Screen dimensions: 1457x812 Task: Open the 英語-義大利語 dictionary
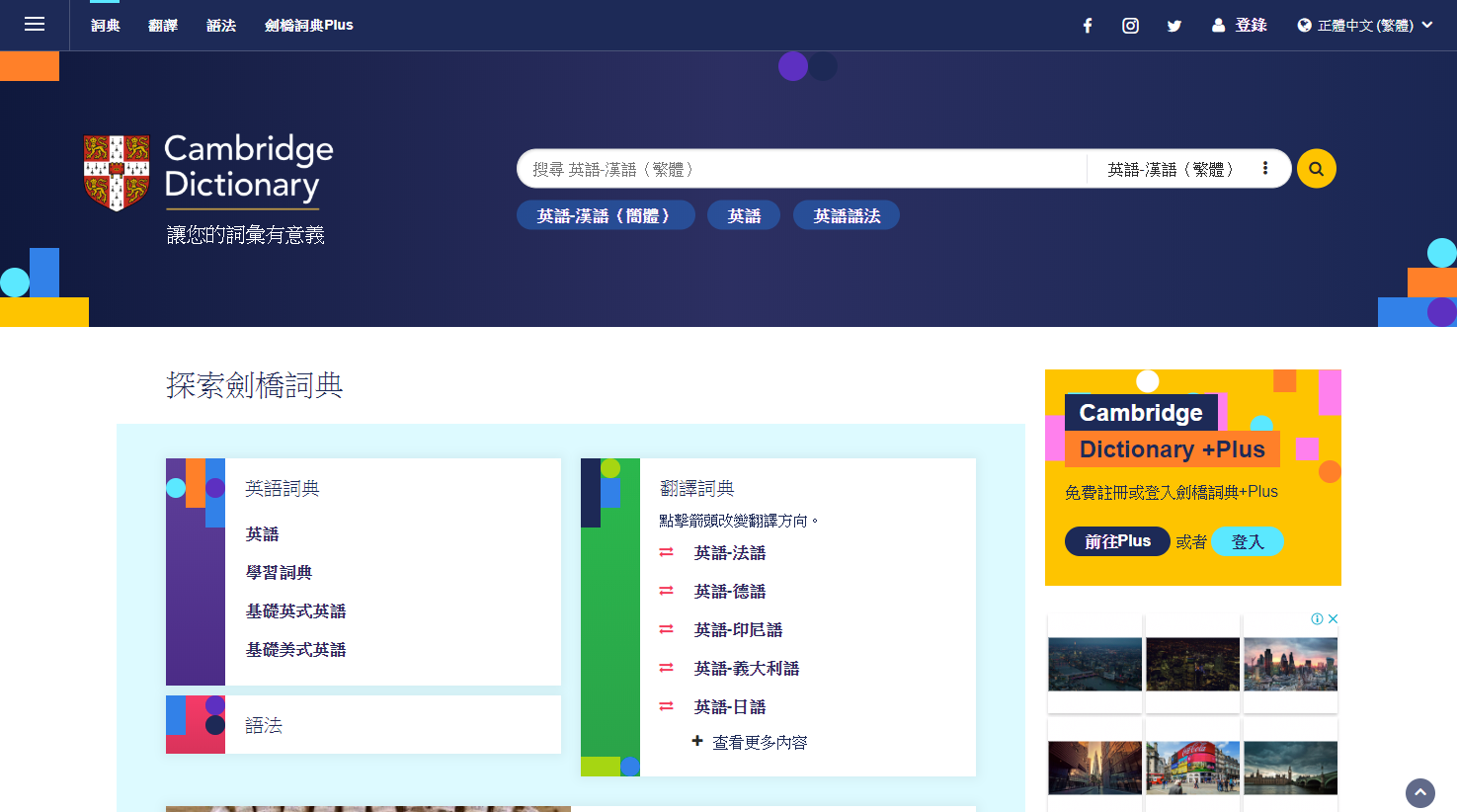747,669
